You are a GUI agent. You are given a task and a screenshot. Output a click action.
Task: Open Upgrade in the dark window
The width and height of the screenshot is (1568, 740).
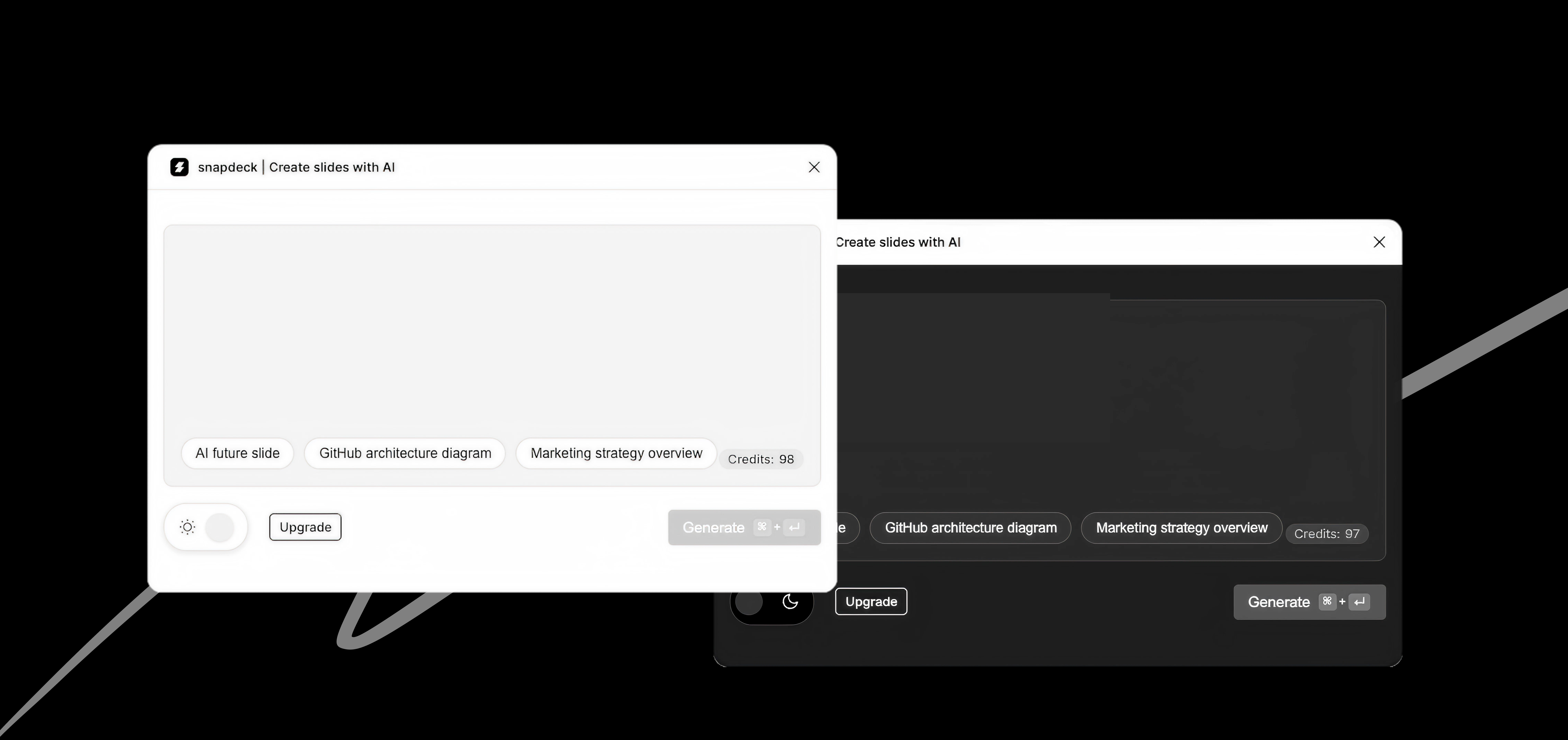871,601
